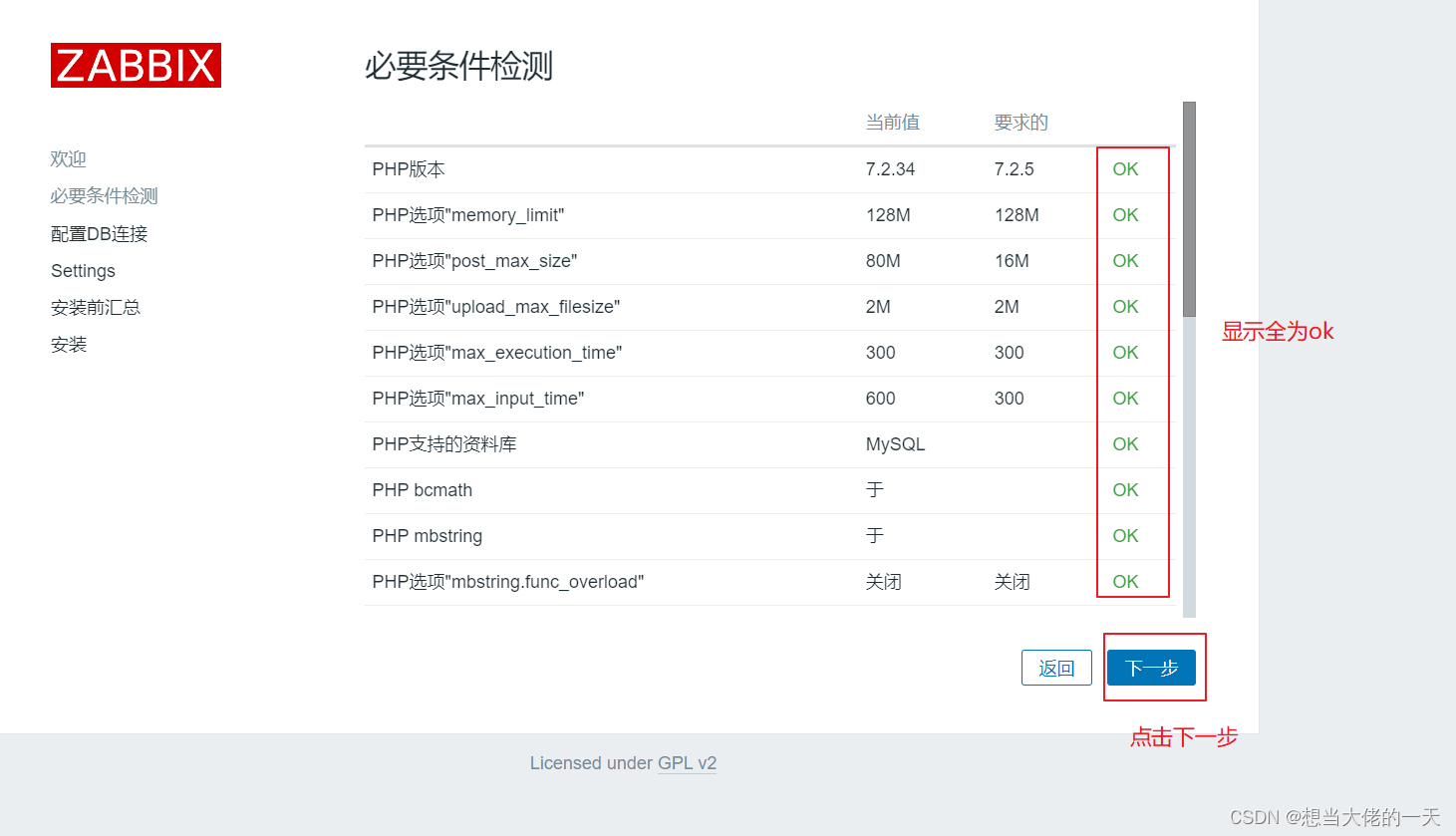Click the OK status for max_execution_time

coord(1125,353)
